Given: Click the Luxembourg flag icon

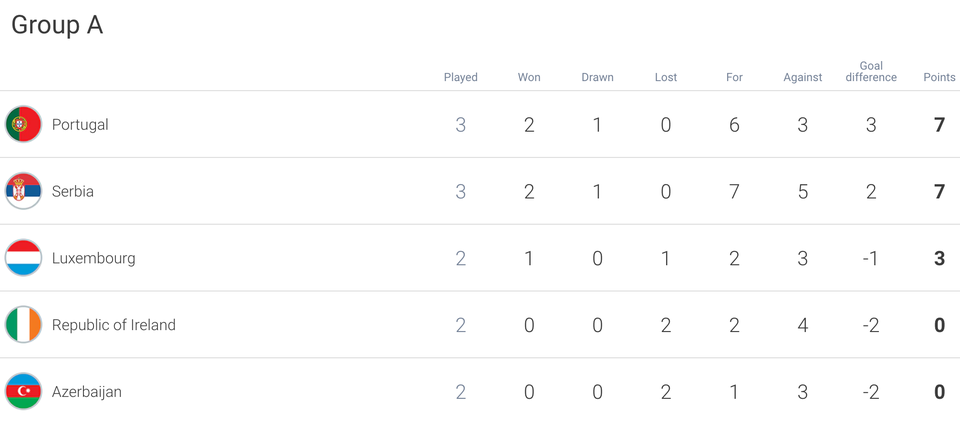Looking at the screenshot, I should 23,258.
